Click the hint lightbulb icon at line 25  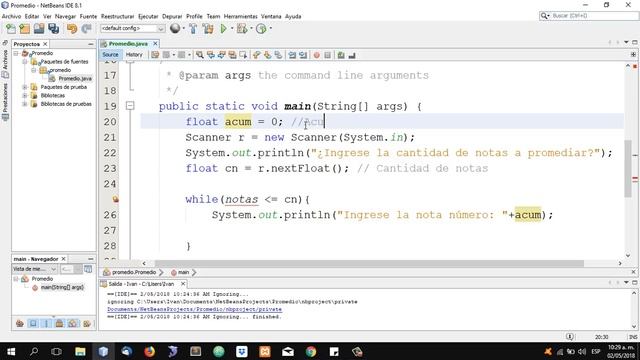pyautogui.click(x=116, y=200)
